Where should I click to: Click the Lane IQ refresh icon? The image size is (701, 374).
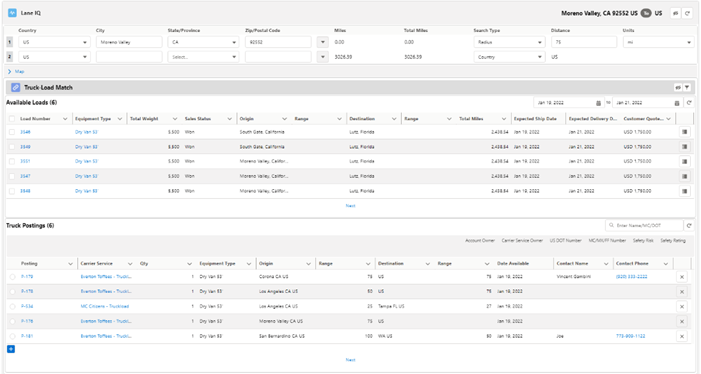(688, 13)
